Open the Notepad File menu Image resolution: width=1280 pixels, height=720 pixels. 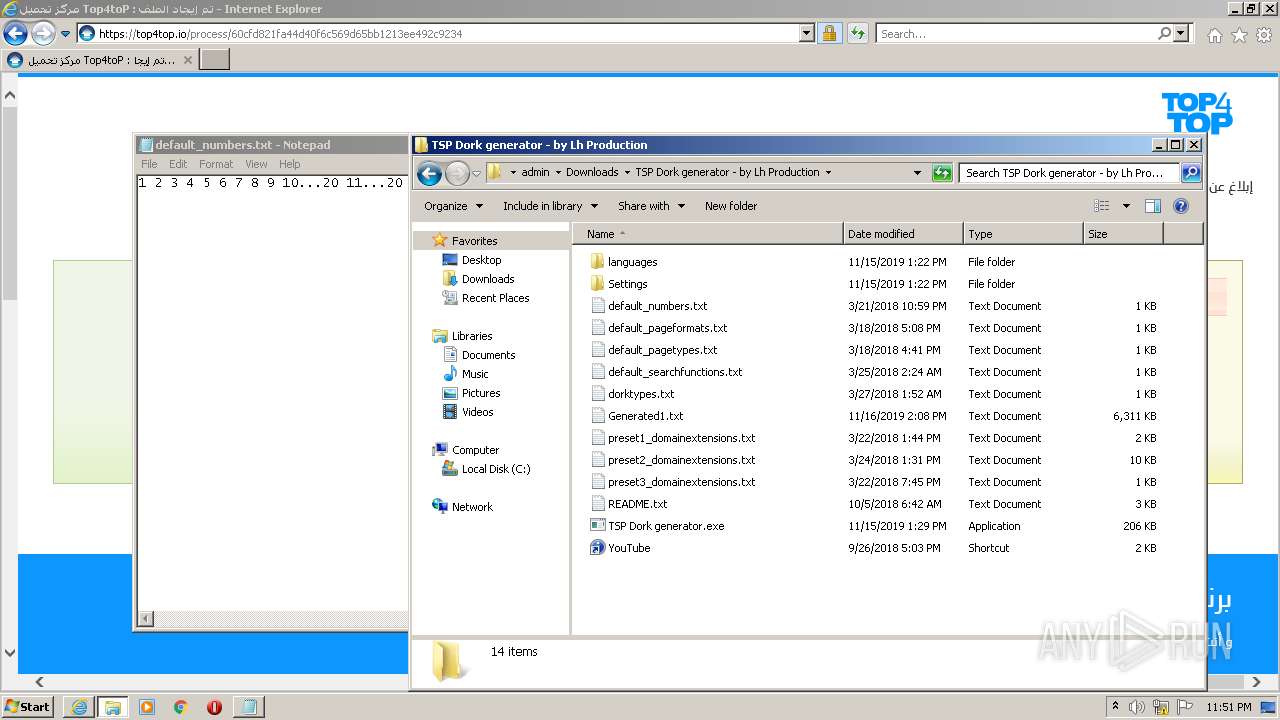tap(149, 164)
